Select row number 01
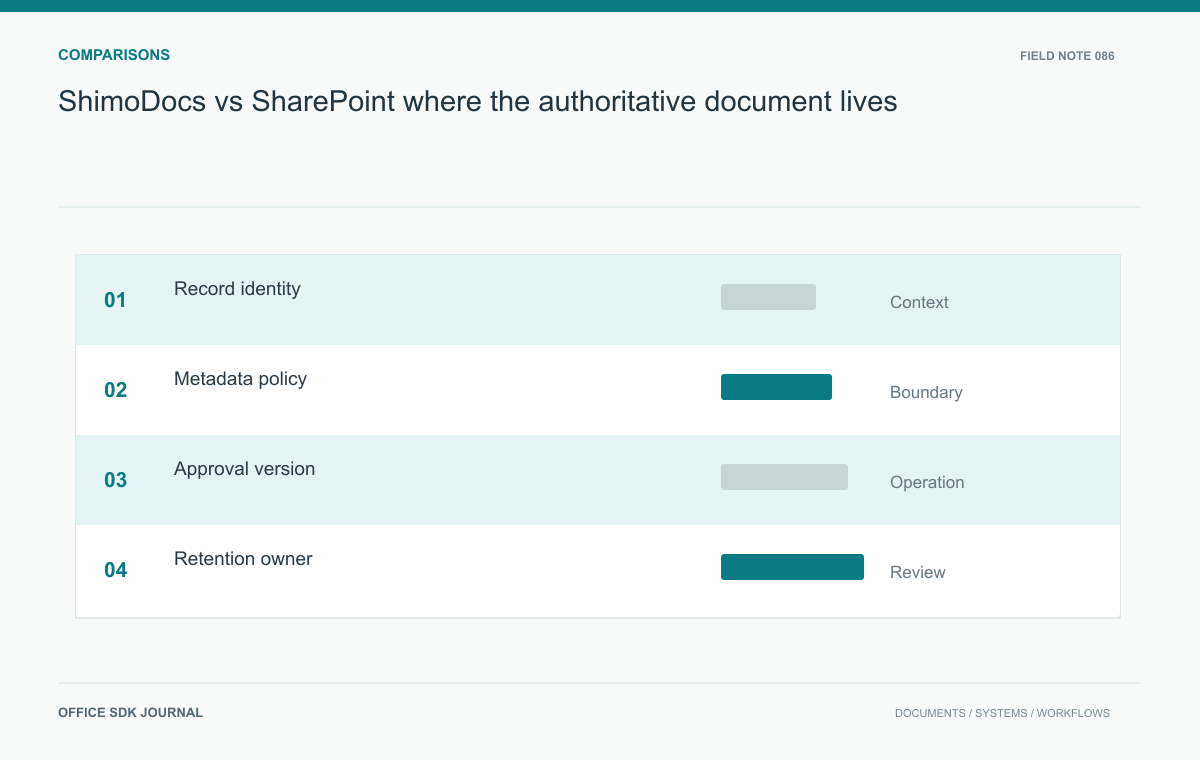Screen dimensions: 1200x760 pyautogui.click(x=115, y=300)
